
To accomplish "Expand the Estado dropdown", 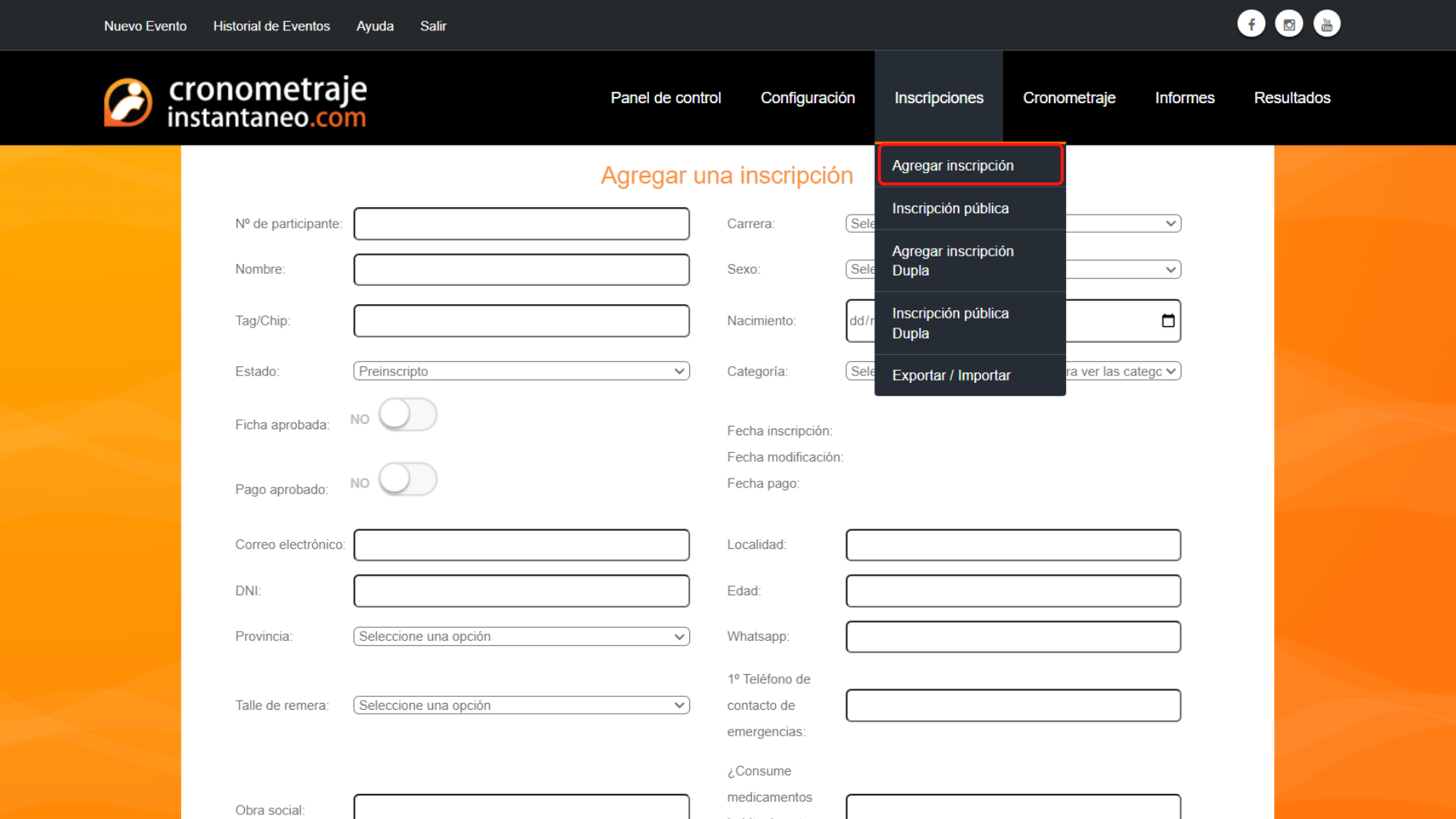I will click(x=521, y=372).
